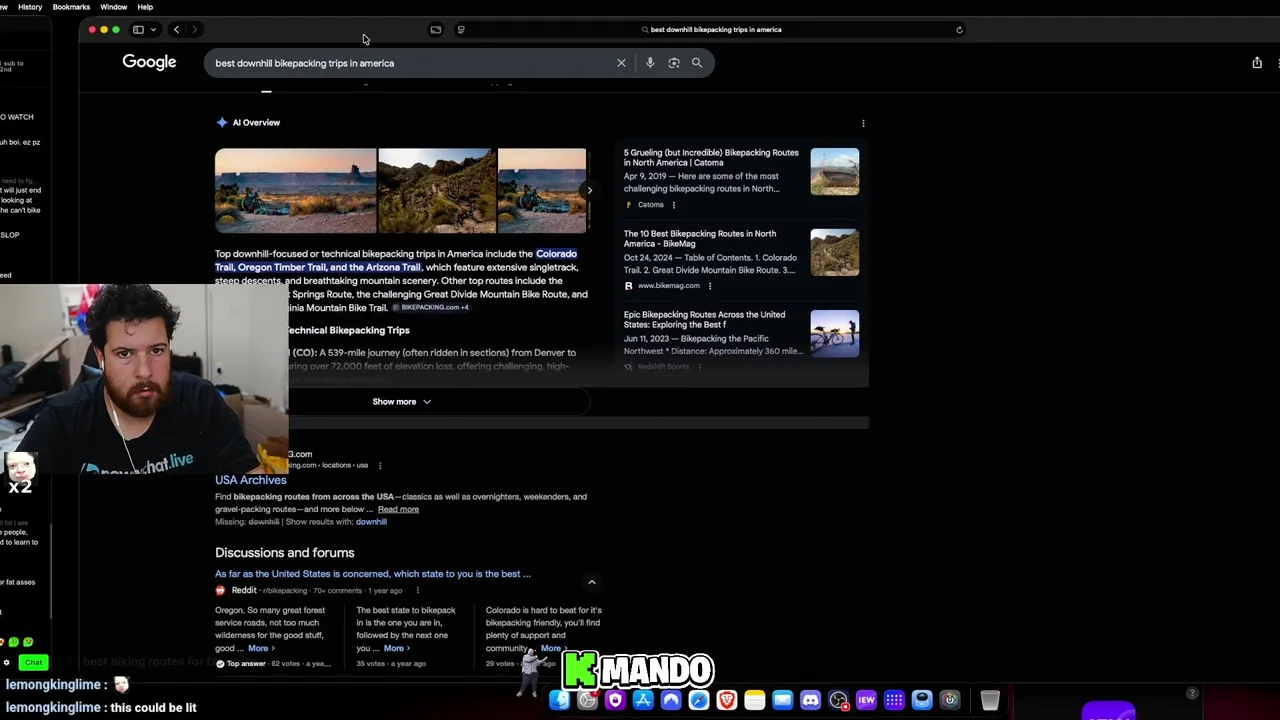
Task: Open page settings icon in address bar
Action: point(461,30)
